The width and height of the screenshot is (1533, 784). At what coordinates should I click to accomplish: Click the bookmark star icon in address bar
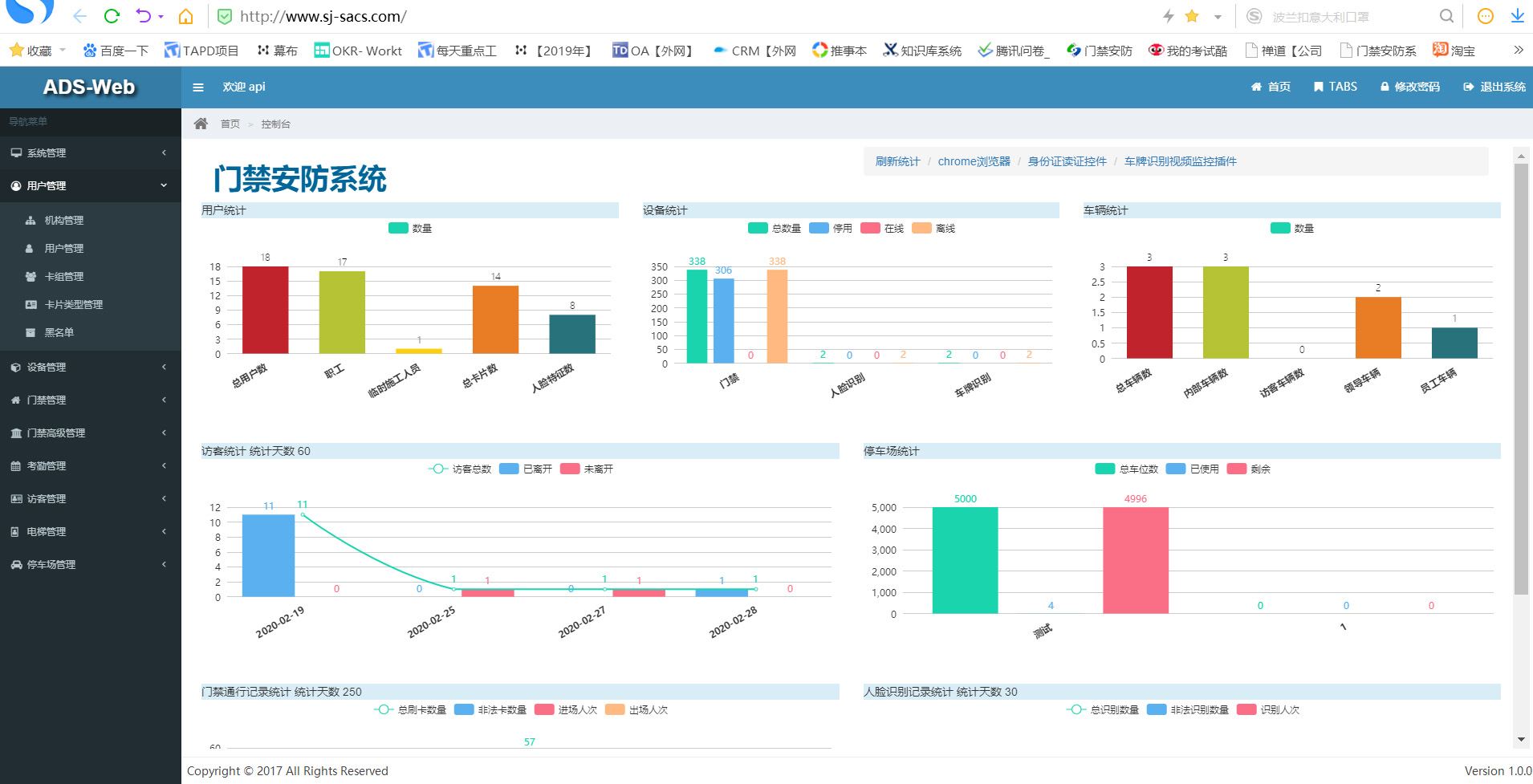(1192, 16)
